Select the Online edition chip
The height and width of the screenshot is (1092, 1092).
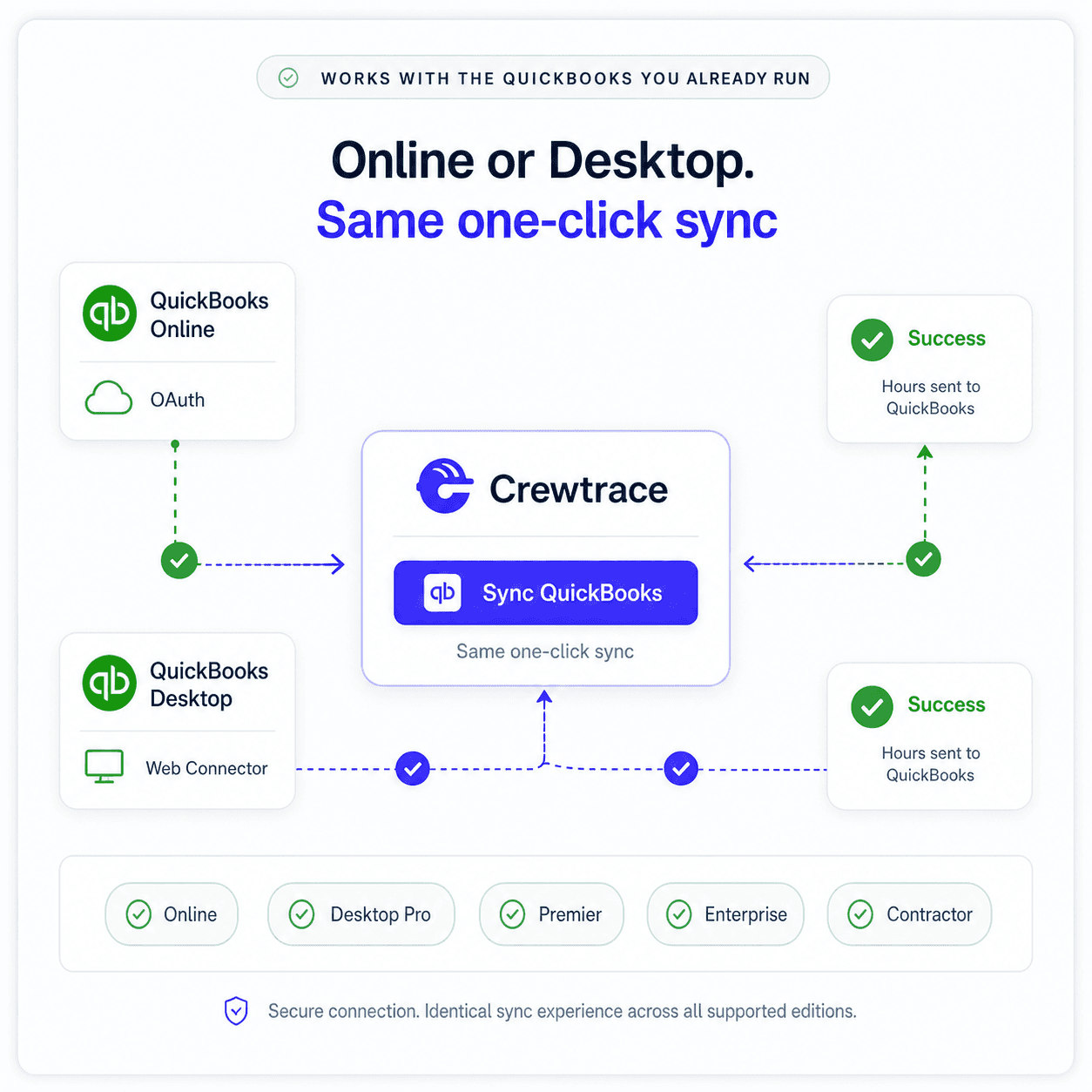point(172,914)
